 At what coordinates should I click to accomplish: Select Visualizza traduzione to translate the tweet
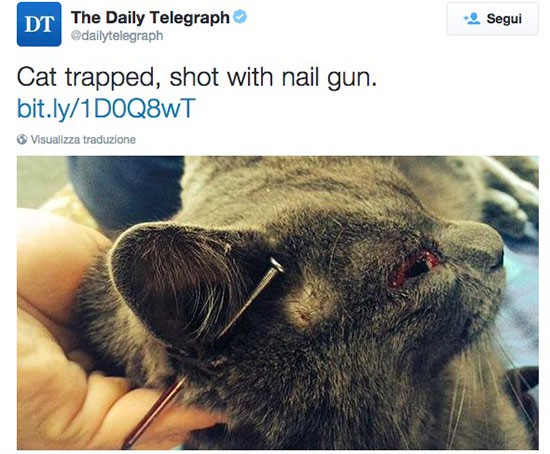coord(83,139)
